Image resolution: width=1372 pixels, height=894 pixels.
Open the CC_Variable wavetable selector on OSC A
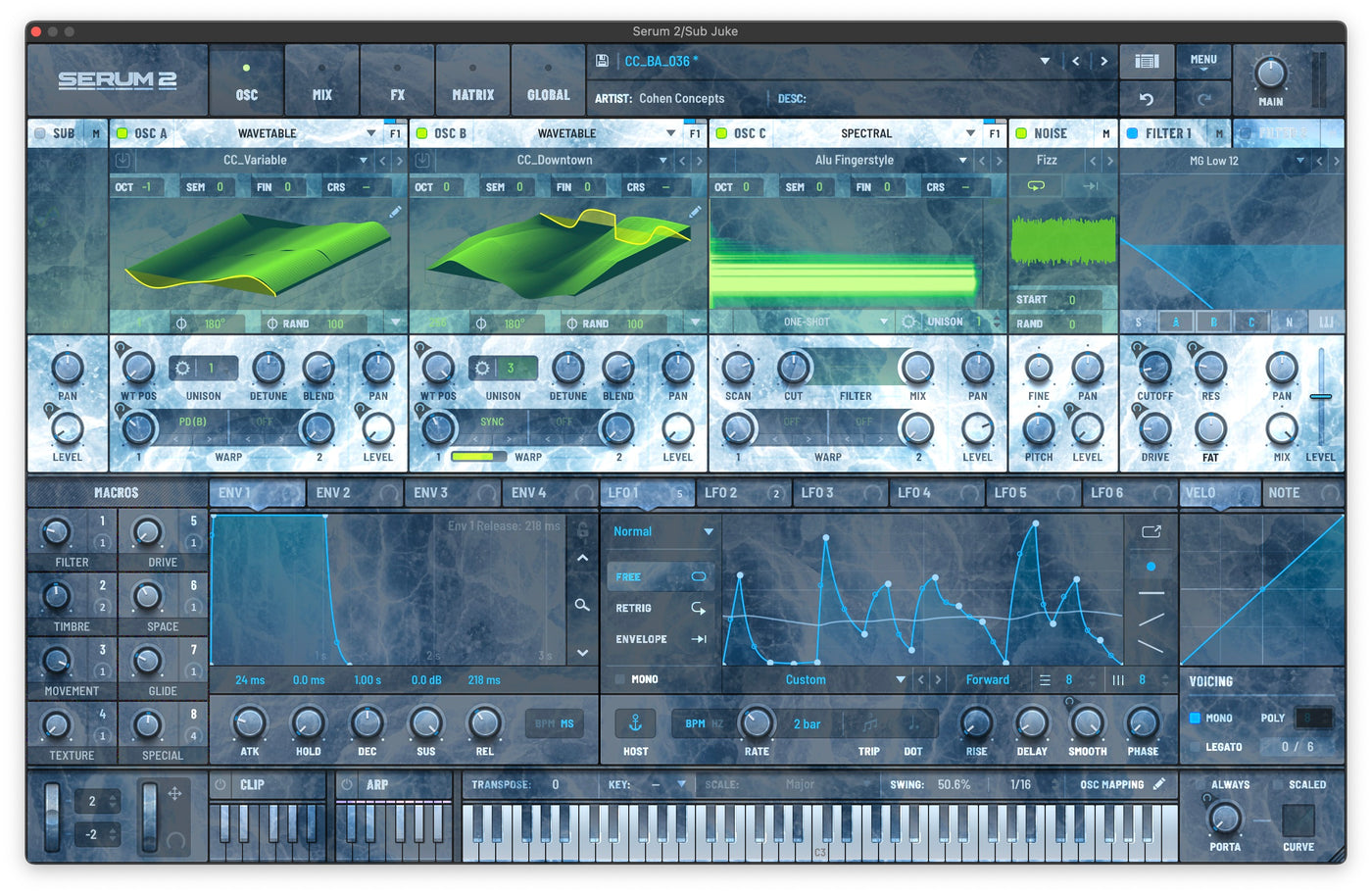[257, 159]
